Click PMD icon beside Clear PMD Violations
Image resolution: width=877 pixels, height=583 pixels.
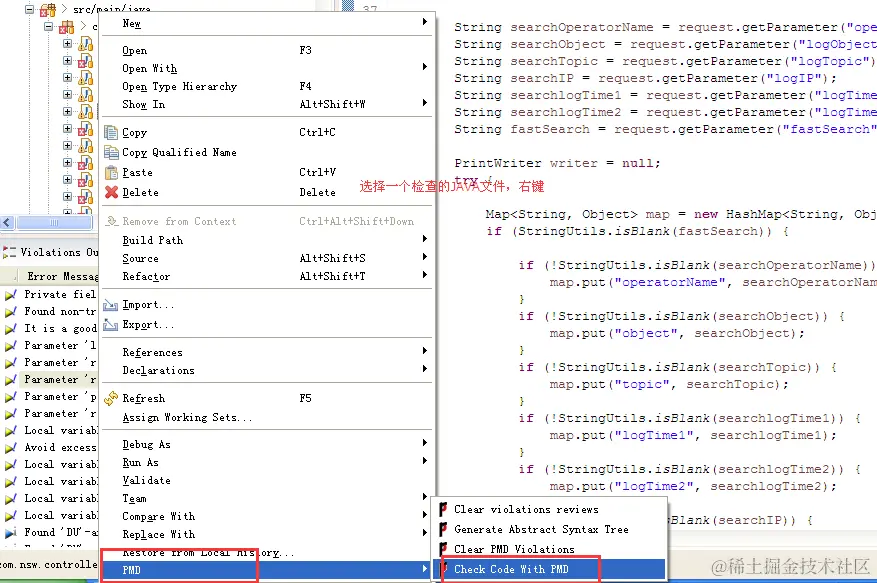[443, 549]
